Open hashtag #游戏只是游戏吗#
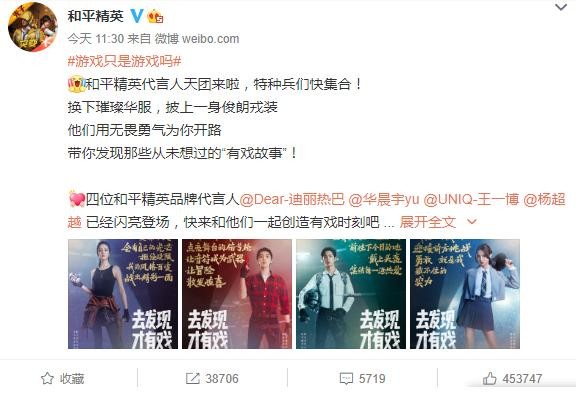576x419 pixels. 125,61
